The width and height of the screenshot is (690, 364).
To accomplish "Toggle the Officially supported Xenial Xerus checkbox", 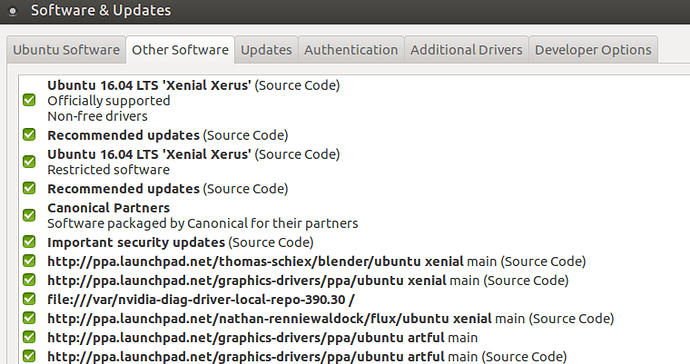I will coord(29,100).
